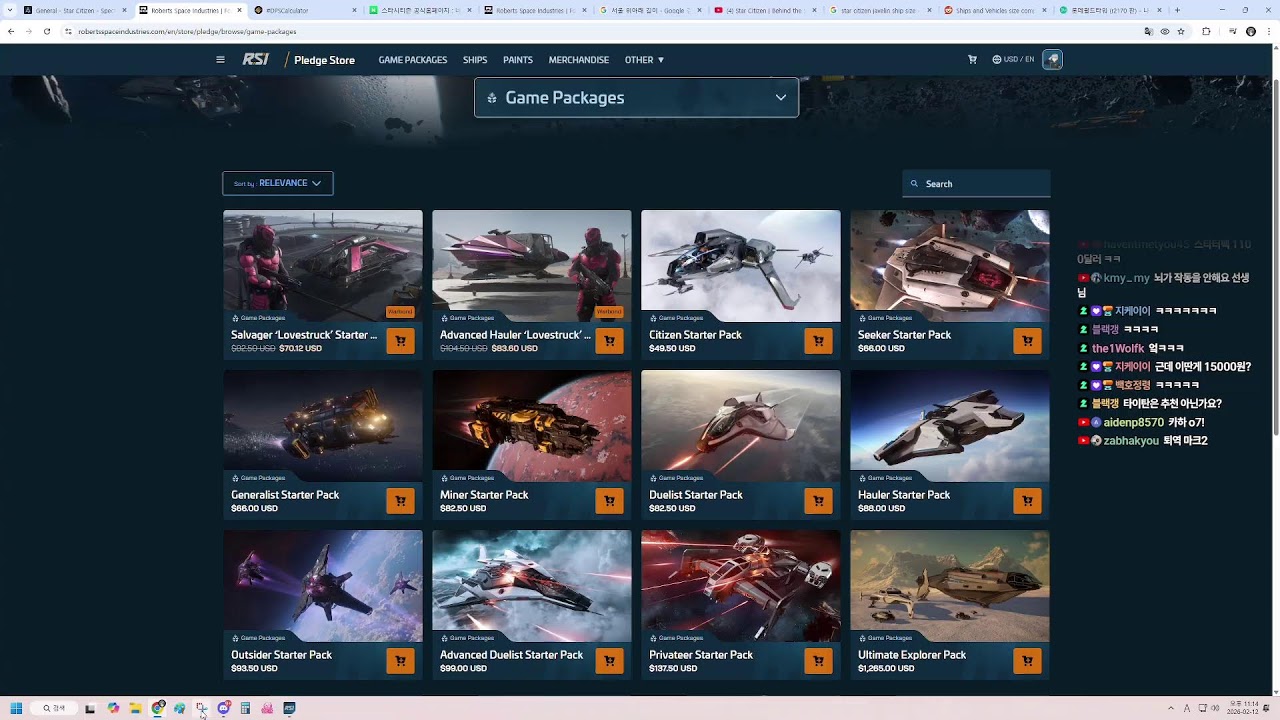Click the browser back arrow
Screen dimensions: 1280x720
pos(11,31)
